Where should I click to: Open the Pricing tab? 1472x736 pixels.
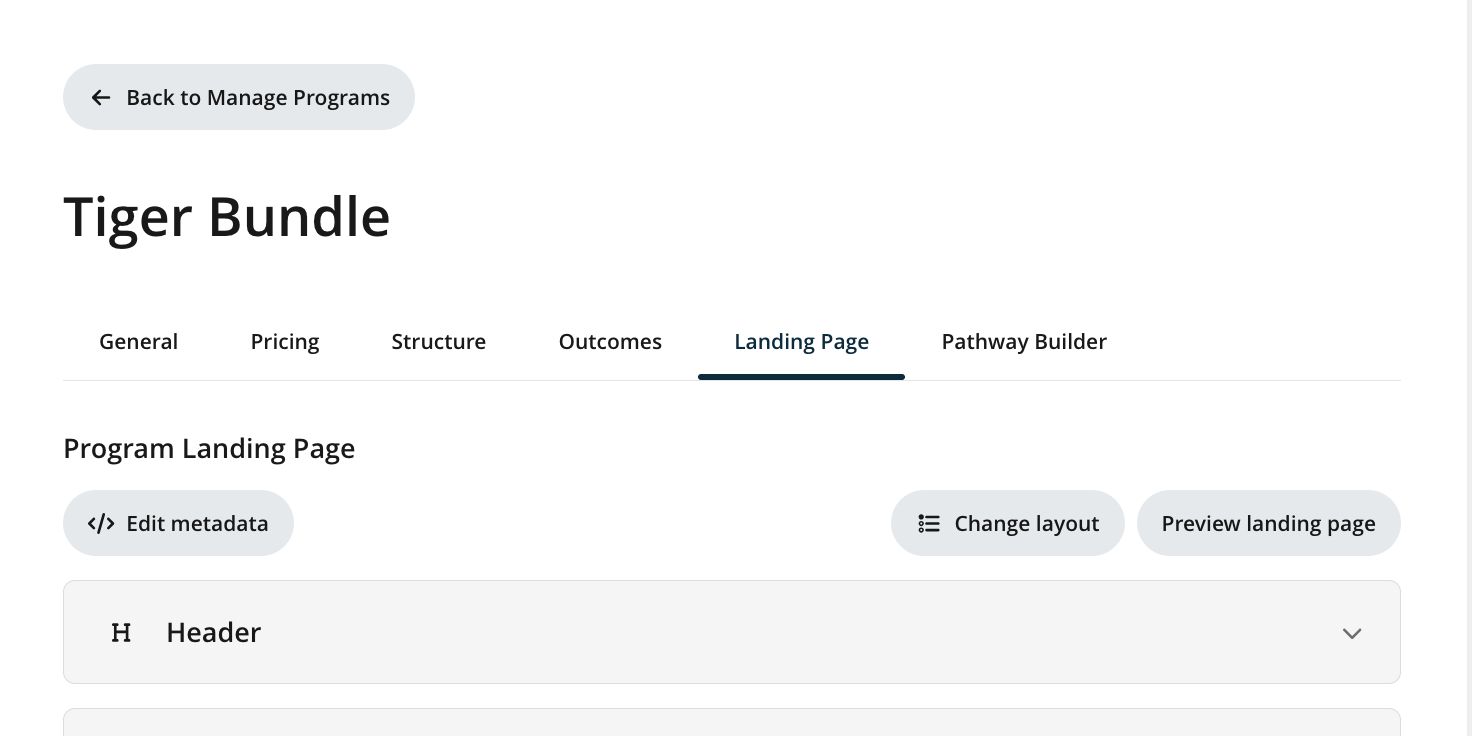coord(285,342)
